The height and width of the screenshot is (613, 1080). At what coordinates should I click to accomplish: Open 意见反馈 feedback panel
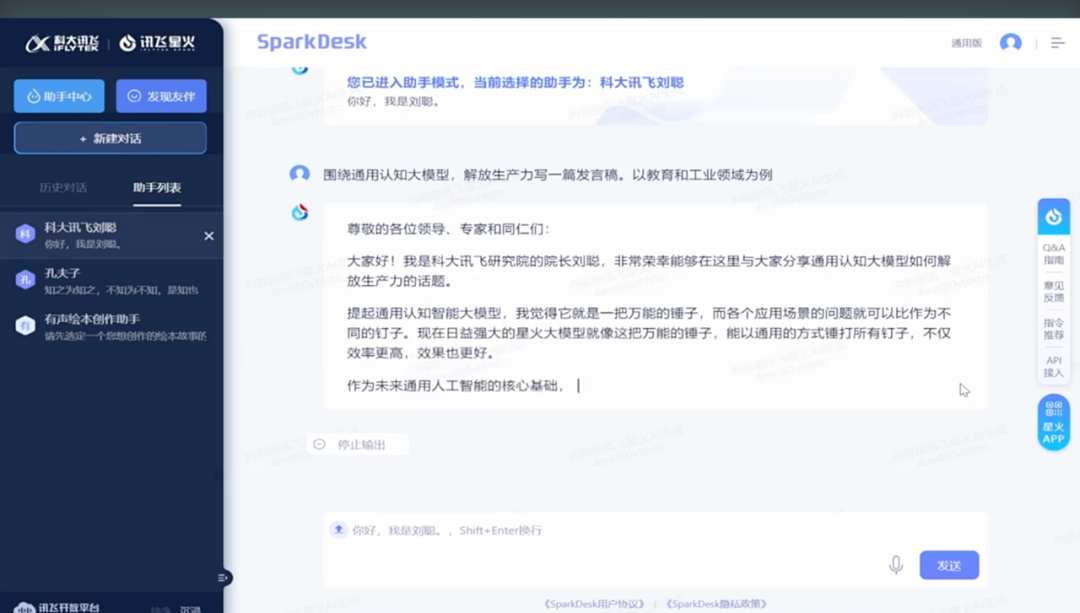tap(1052, 290)
